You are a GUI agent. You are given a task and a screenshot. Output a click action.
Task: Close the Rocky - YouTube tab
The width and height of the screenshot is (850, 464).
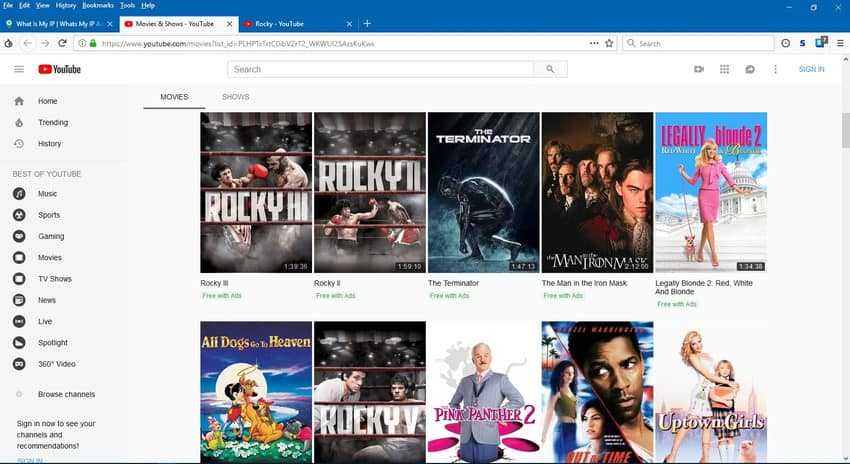point(349,24)
